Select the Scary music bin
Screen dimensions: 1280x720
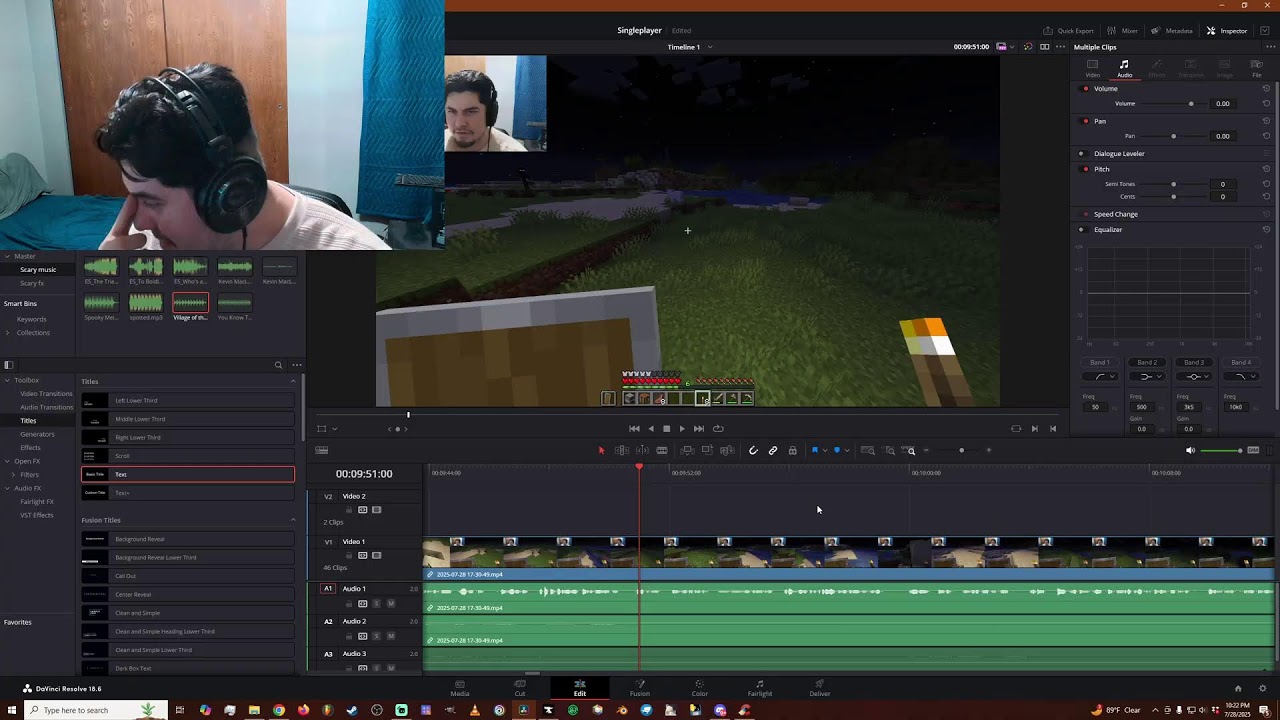click(x=38, y=270)
